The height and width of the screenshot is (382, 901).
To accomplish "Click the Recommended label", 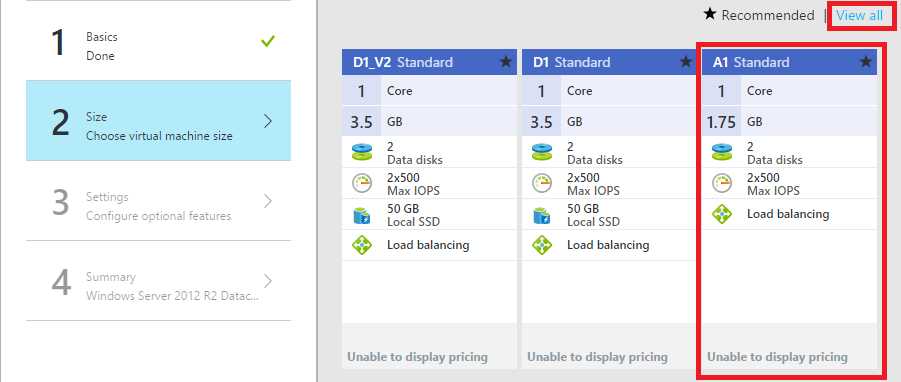I will point(768,16).
